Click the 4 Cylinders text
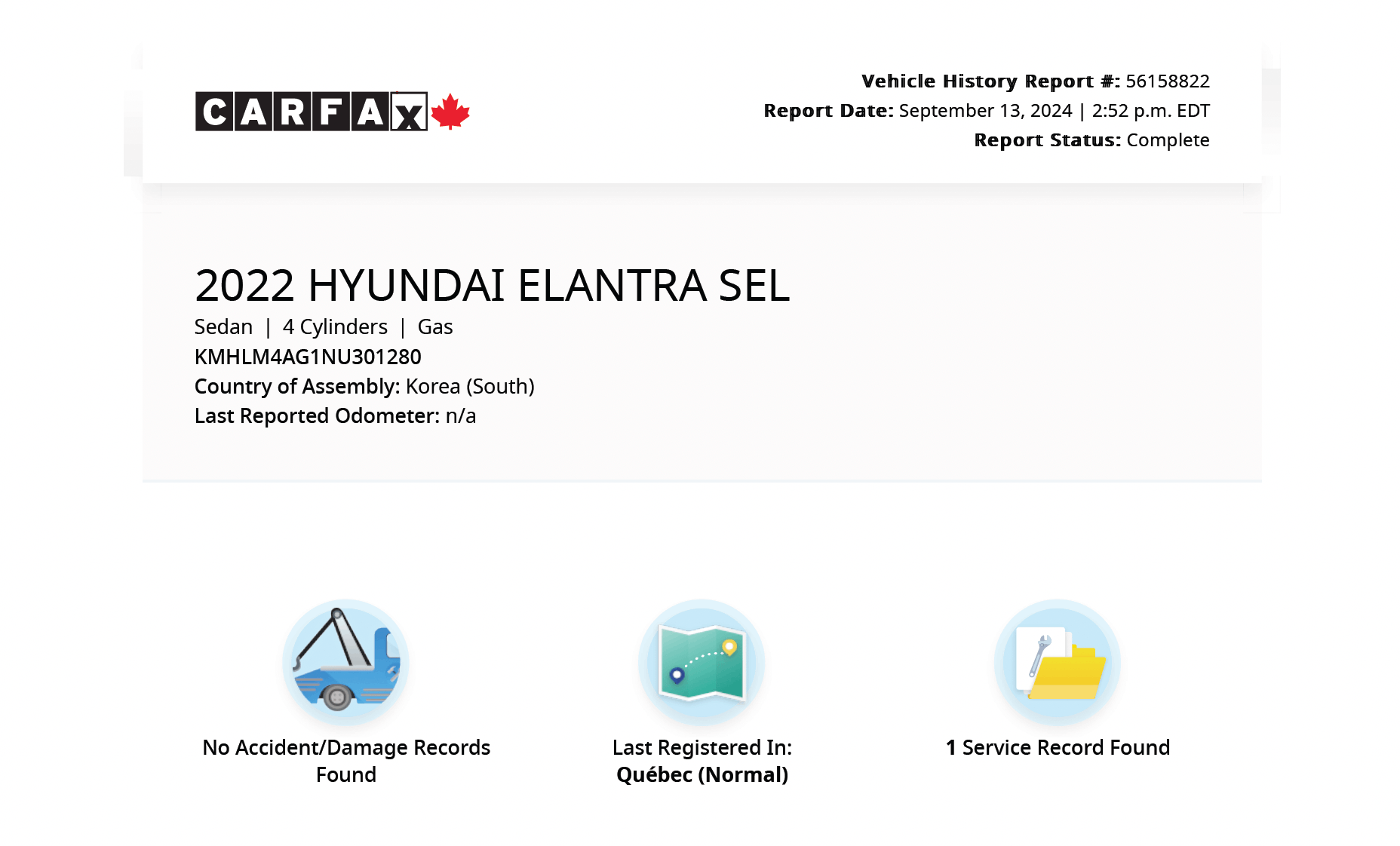 335,327
